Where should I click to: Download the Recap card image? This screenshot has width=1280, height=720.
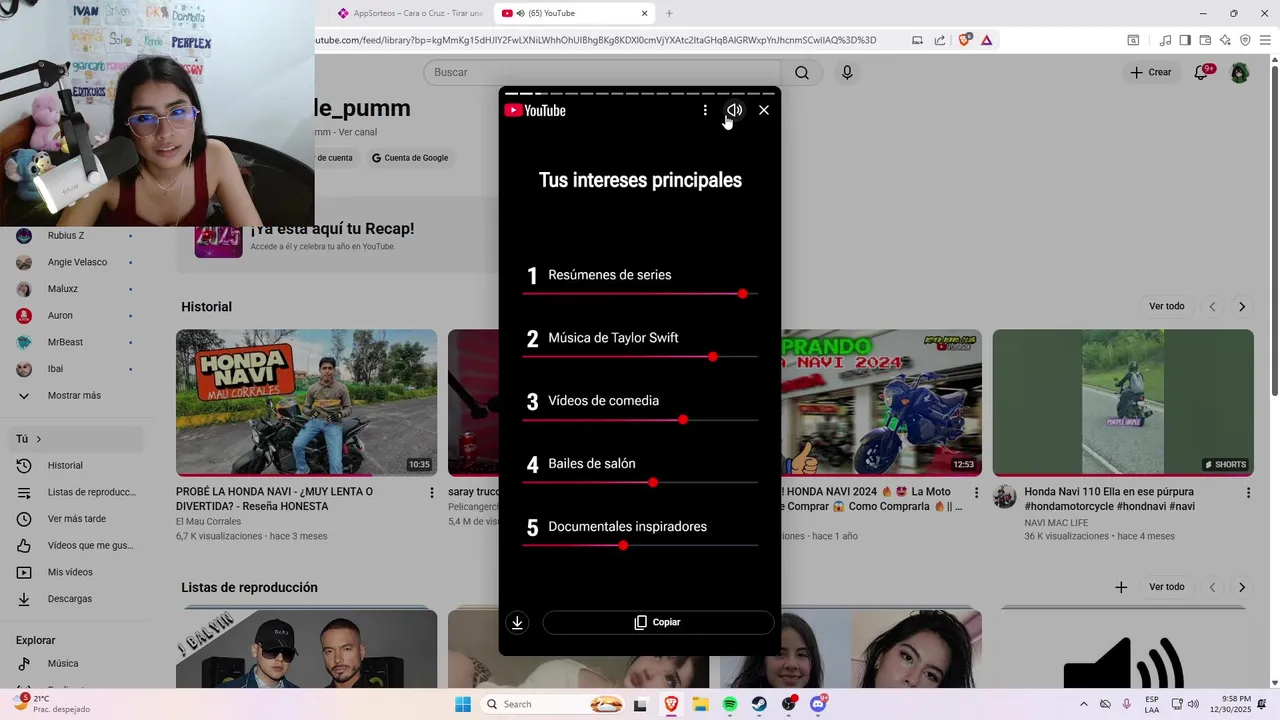(x=517, y=622)
